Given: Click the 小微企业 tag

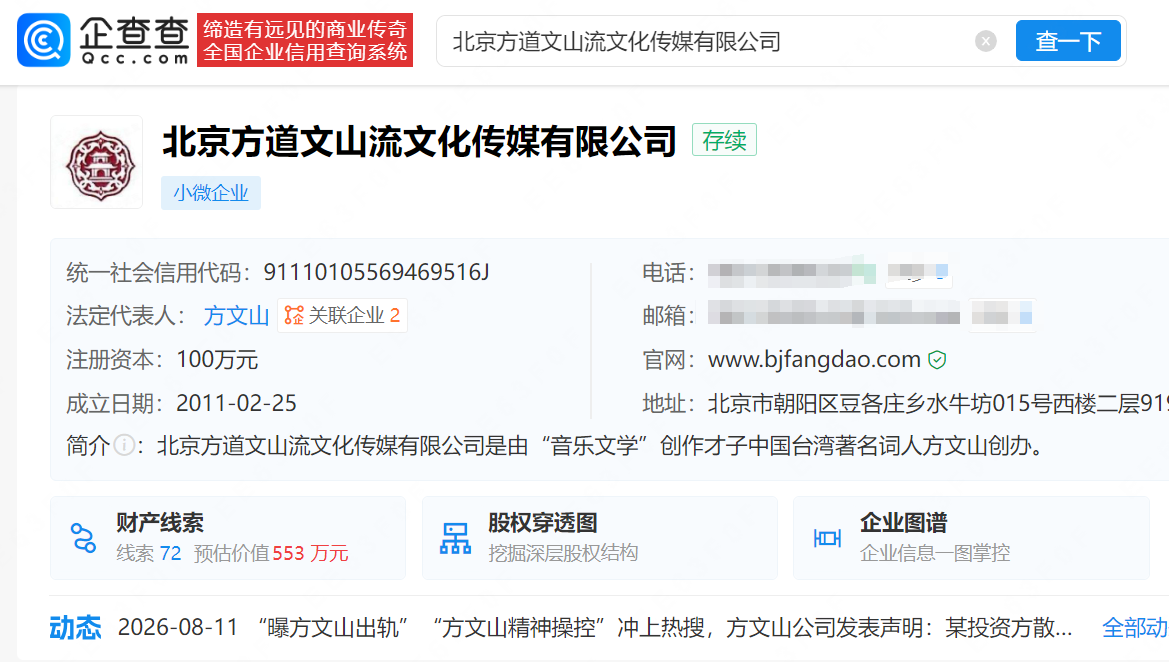Looking at the screenshot, I should click(211, 193).
